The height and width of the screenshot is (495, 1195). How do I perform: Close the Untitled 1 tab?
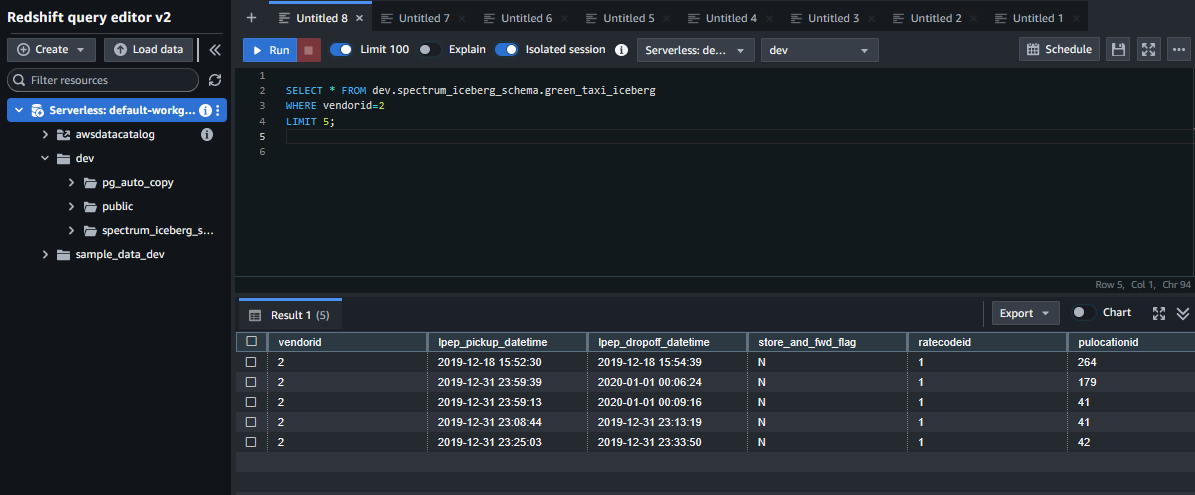[1075, 18]
